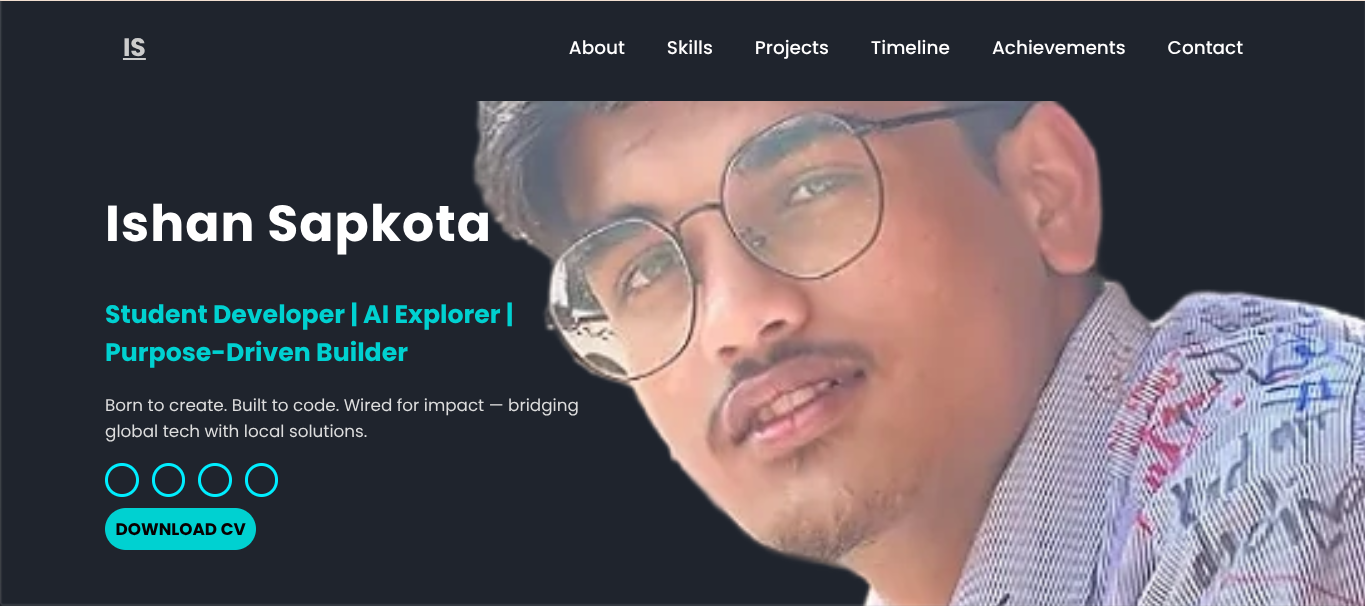Open Achievements from the navigation bar
Viewport: 1365px width, 606px height.
(x=1059, y=48)
